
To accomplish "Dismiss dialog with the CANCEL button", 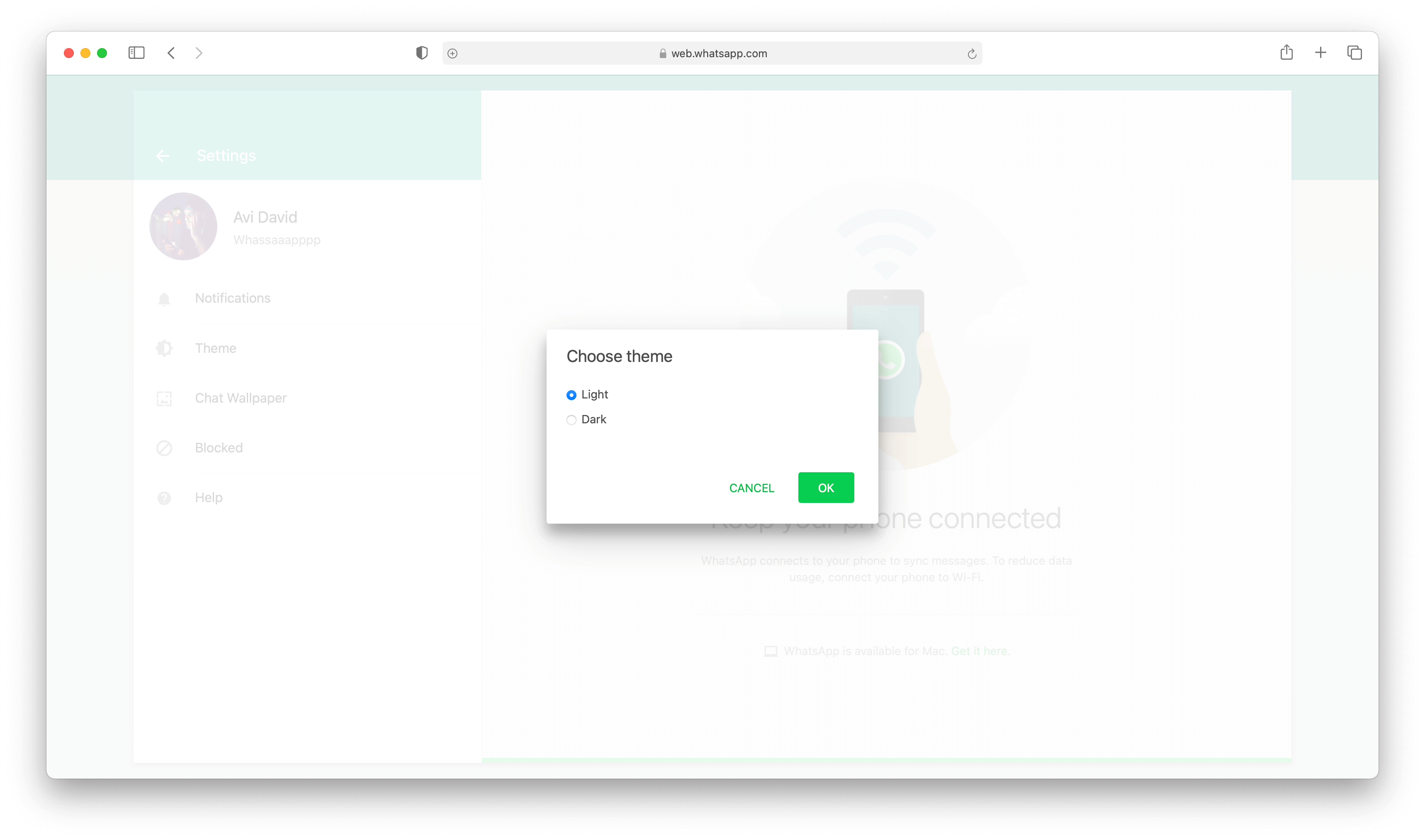I will (751, 488).
